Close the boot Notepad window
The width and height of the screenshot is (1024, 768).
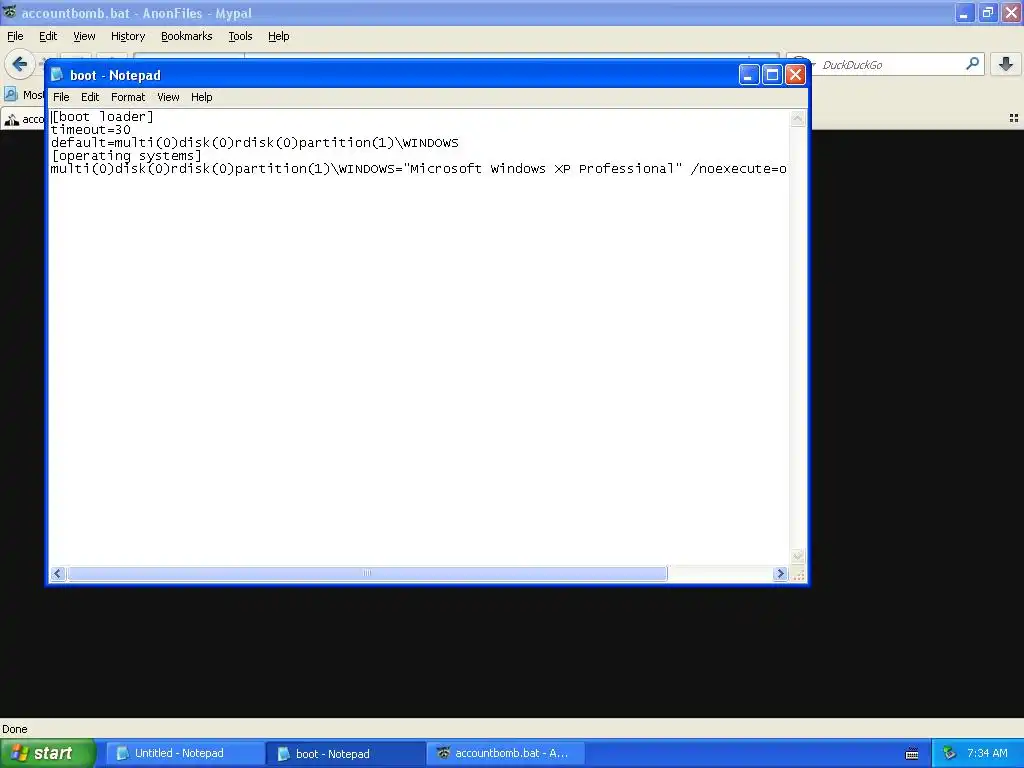click(x=795, y=75)
